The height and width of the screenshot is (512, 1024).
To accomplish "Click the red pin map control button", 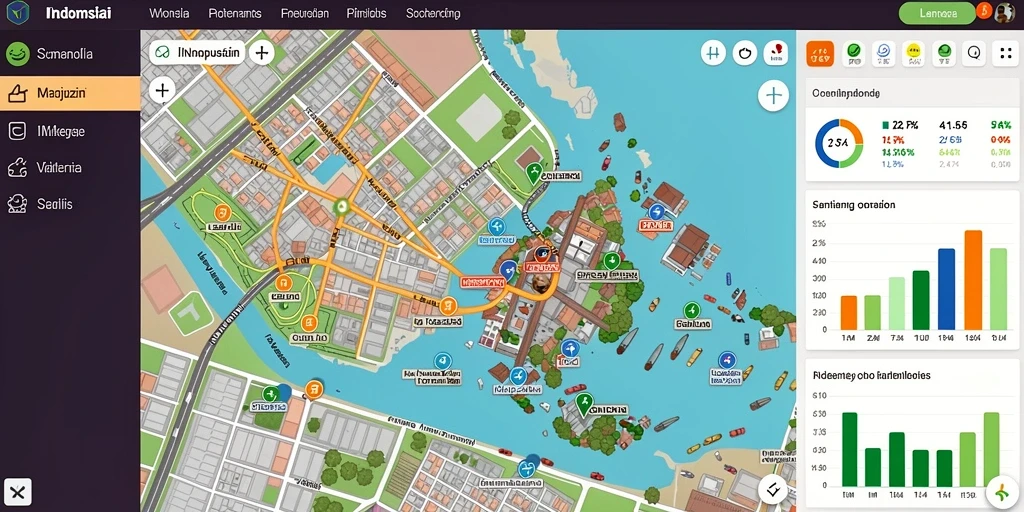I will [776, 53].
